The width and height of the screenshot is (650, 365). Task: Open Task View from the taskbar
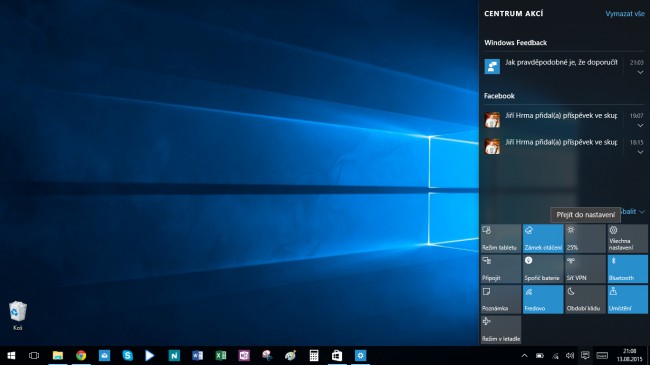pos(34,355)
